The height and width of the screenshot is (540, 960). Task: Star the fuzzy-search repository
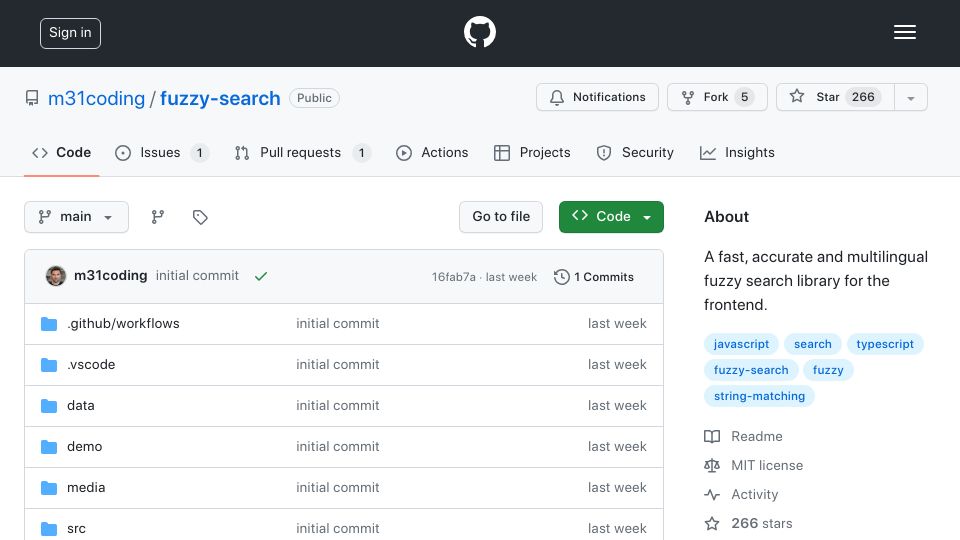[x=835, y=97]
